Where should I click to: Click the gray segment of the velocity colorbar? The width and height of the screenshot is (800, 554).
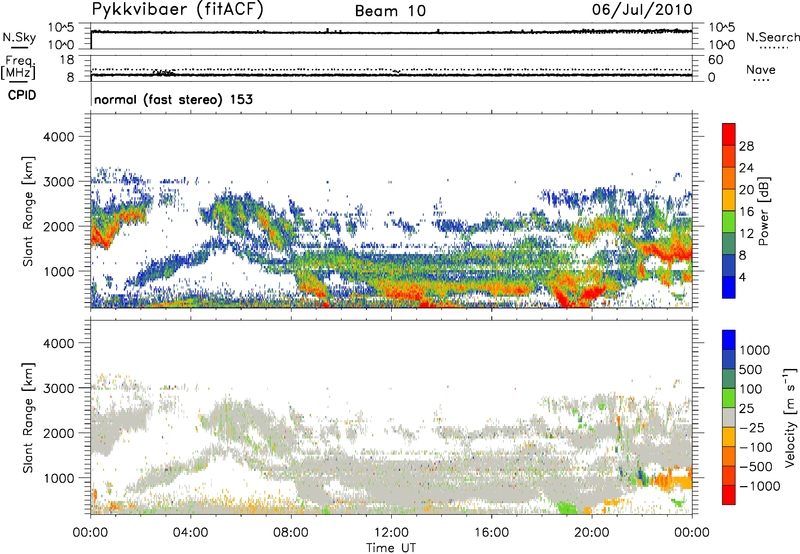point(729,418)
